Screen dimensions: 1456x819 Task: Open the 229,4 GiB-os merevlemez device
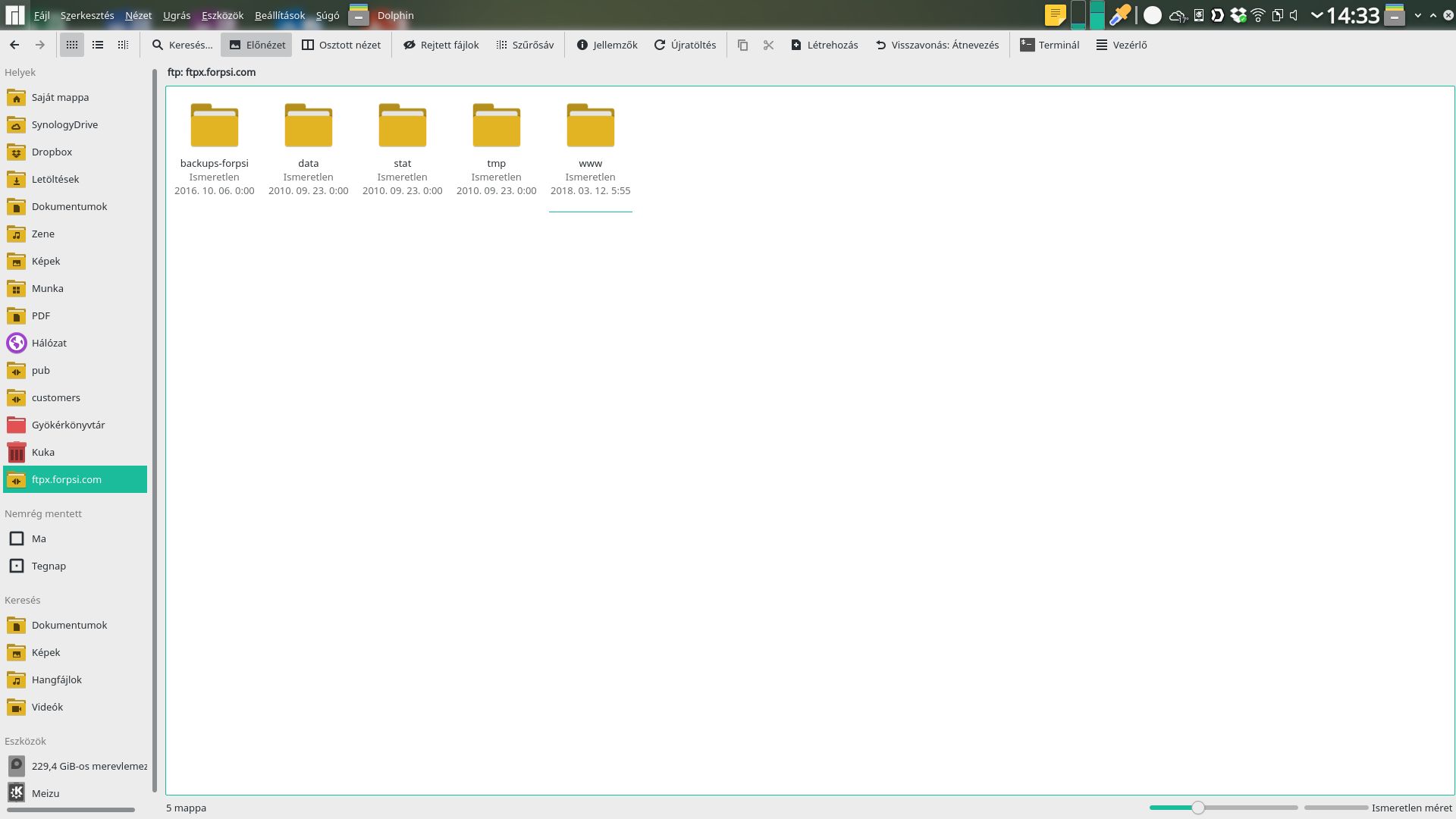pos(75,766)
